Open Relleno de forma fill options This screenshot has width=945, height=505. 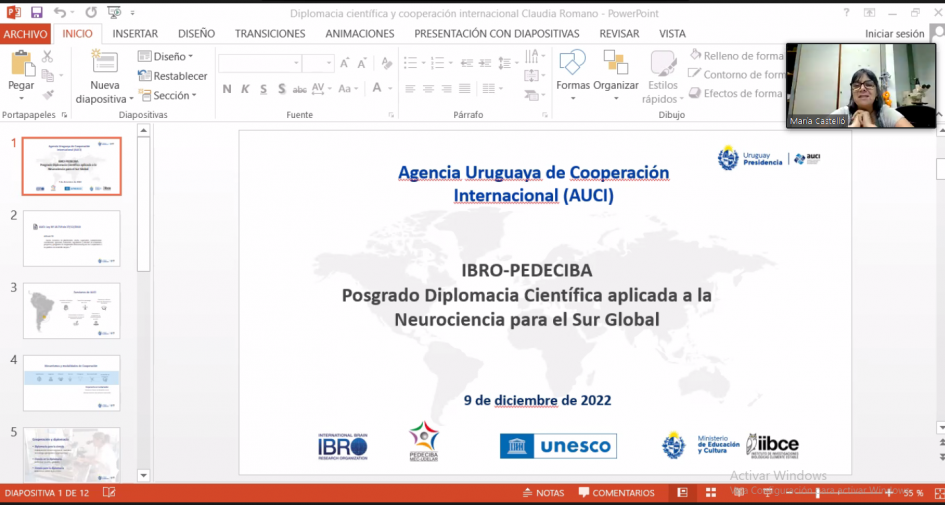click(x=736, y=56)
